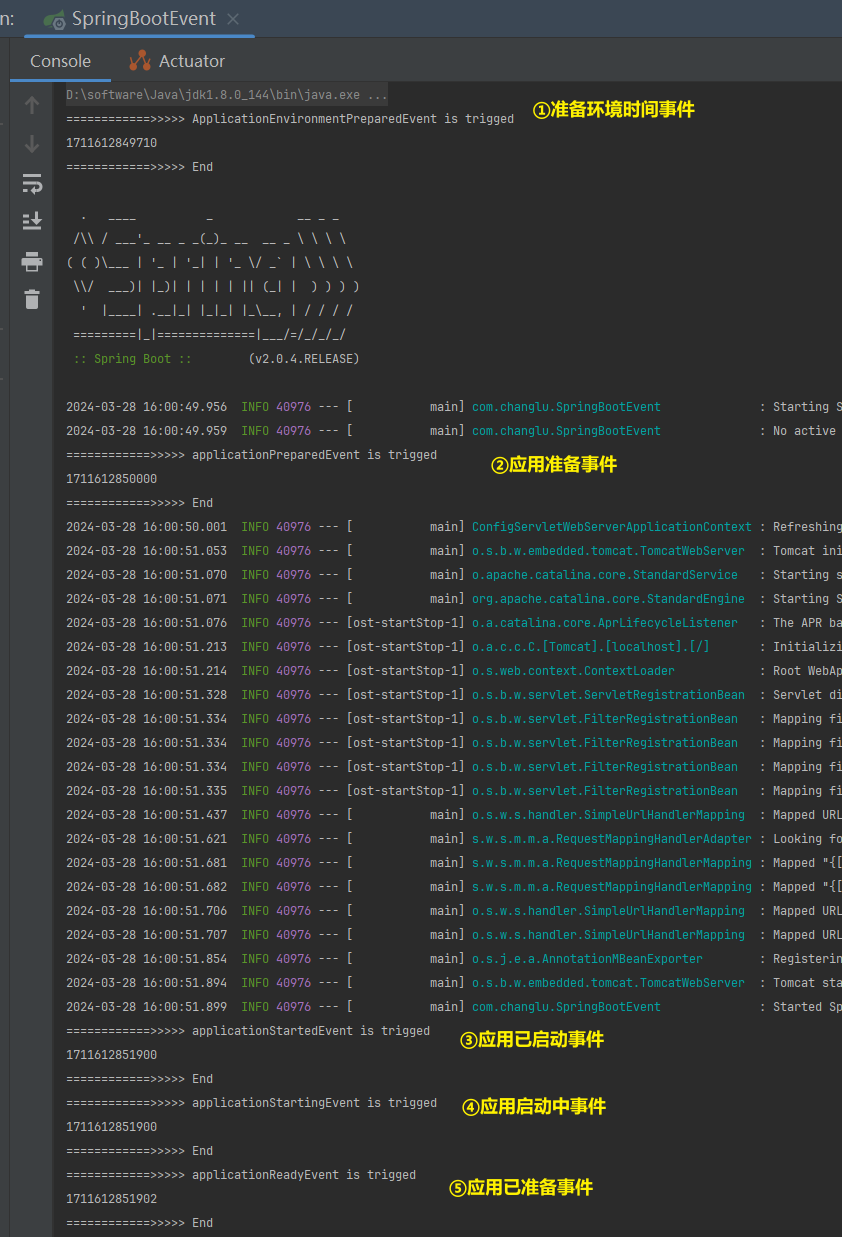Click the applicationPreparedEvent is trigged line
Screen dimensions: 842x1237
point(251,455)
